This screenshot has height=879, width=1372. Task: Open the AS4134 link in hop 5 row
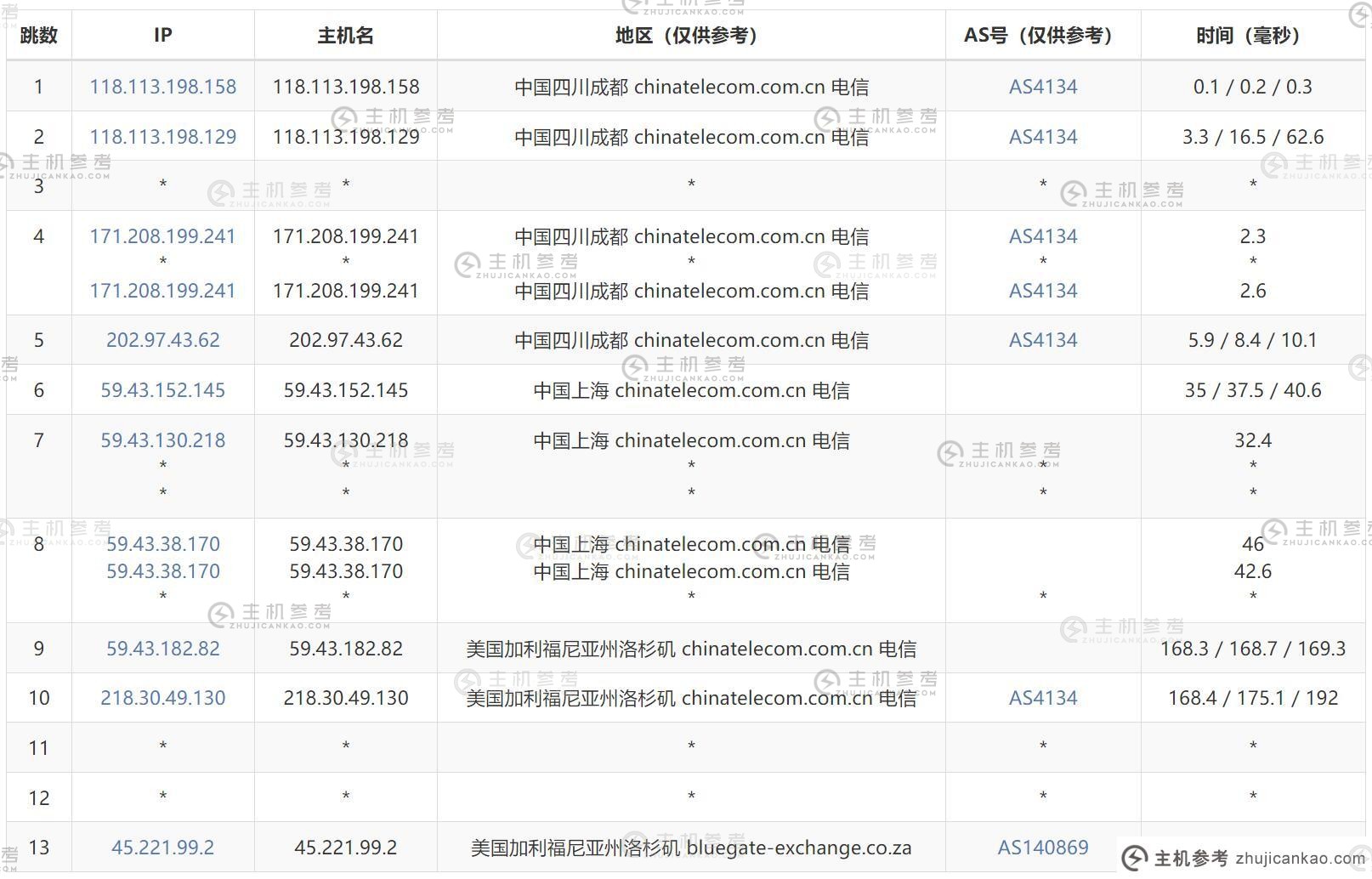(1043, 340)
